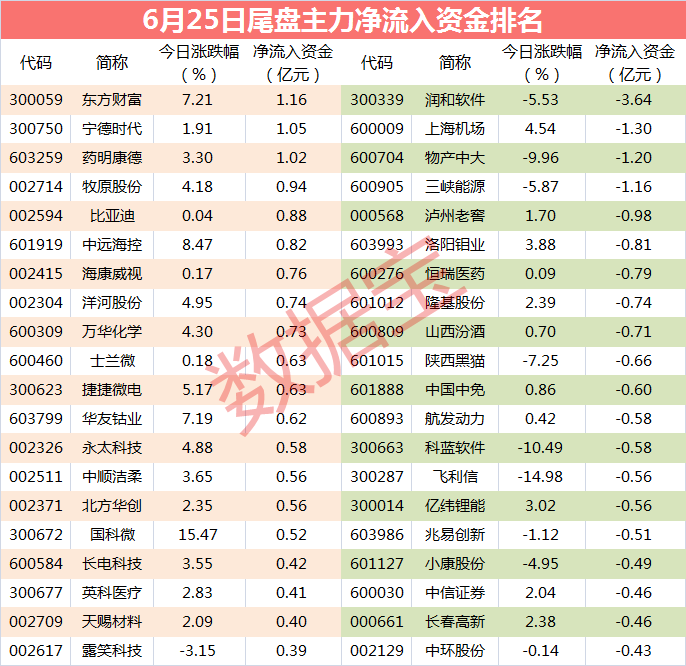686x666 pixels.
Task: Click the name 上海机场
Action: [x=455, y=129]
